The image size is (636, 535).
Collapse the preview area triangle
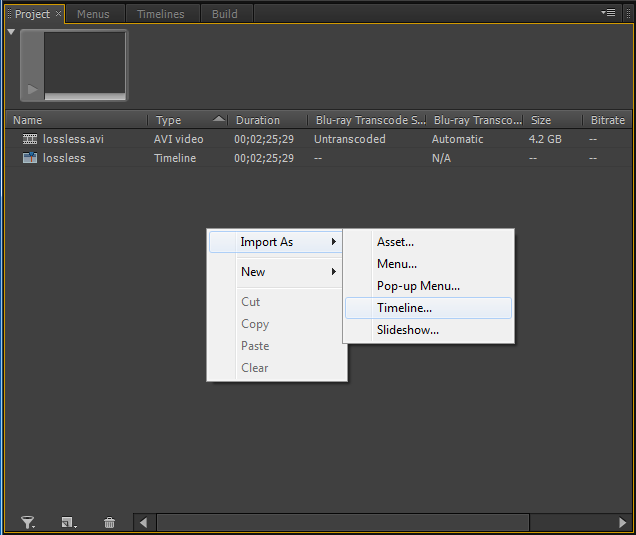tap(11, 32)
